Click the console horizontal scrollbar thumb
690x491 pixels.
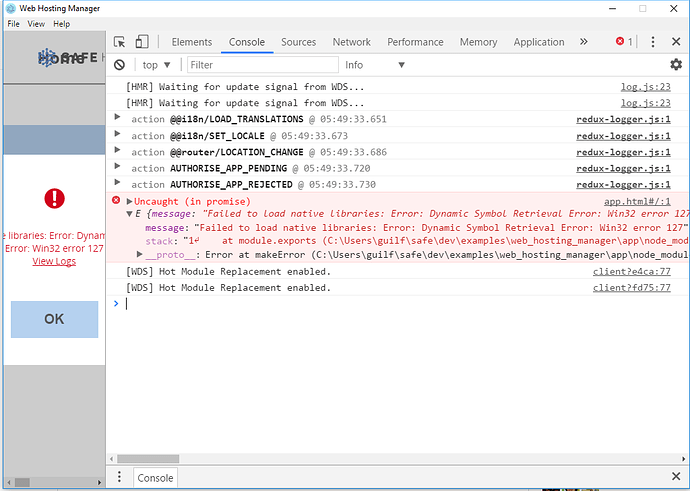point(148,459)
